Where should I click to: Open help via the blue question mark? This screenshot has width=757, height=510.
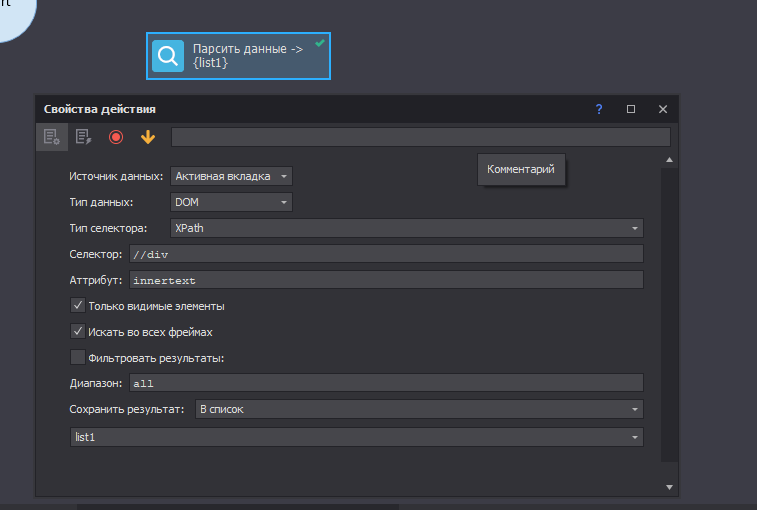[x=599, y=109]
